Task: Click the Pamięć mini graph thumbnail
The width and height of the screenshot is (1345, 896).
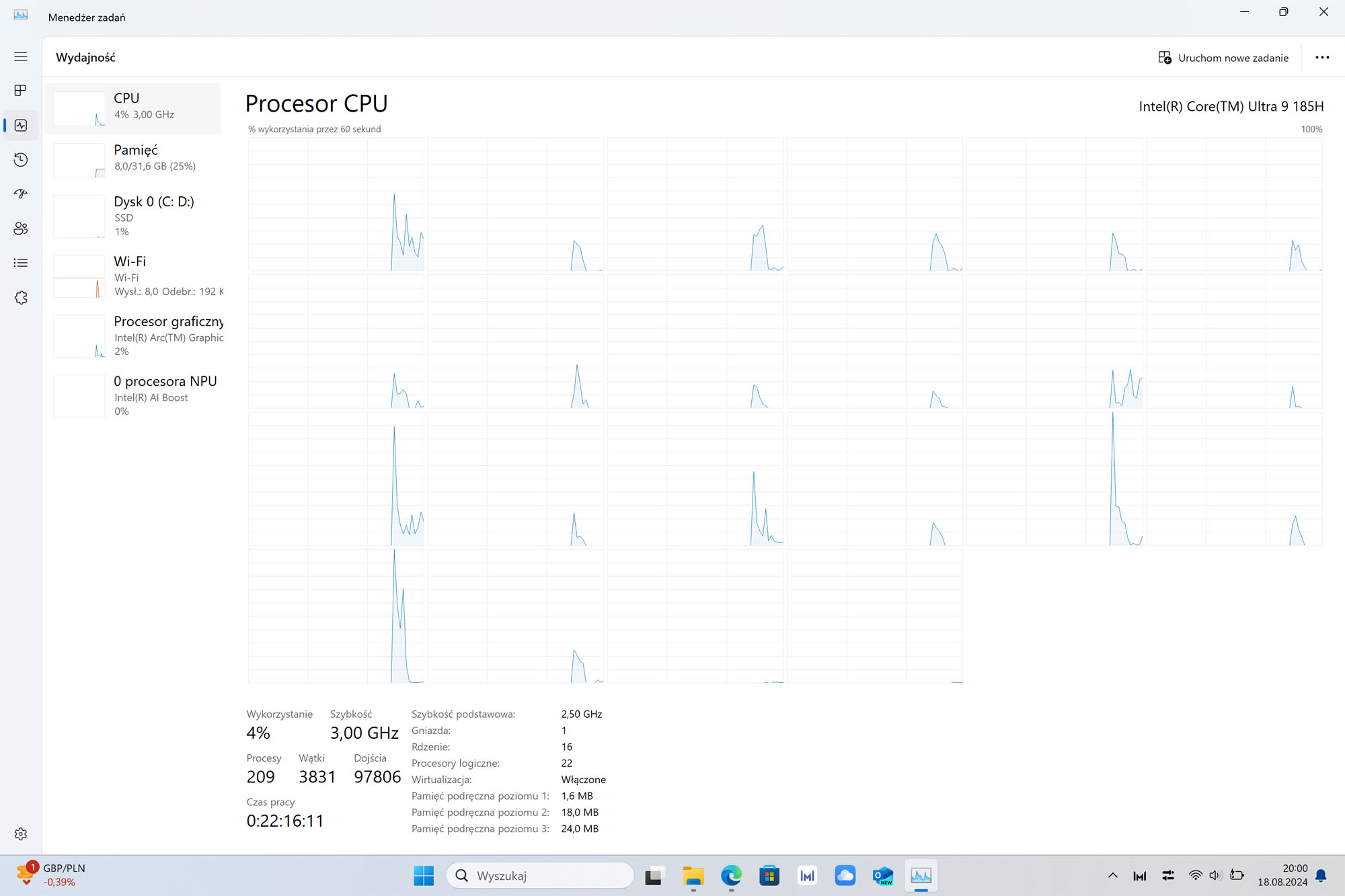Action: click(x=79, y=161)
